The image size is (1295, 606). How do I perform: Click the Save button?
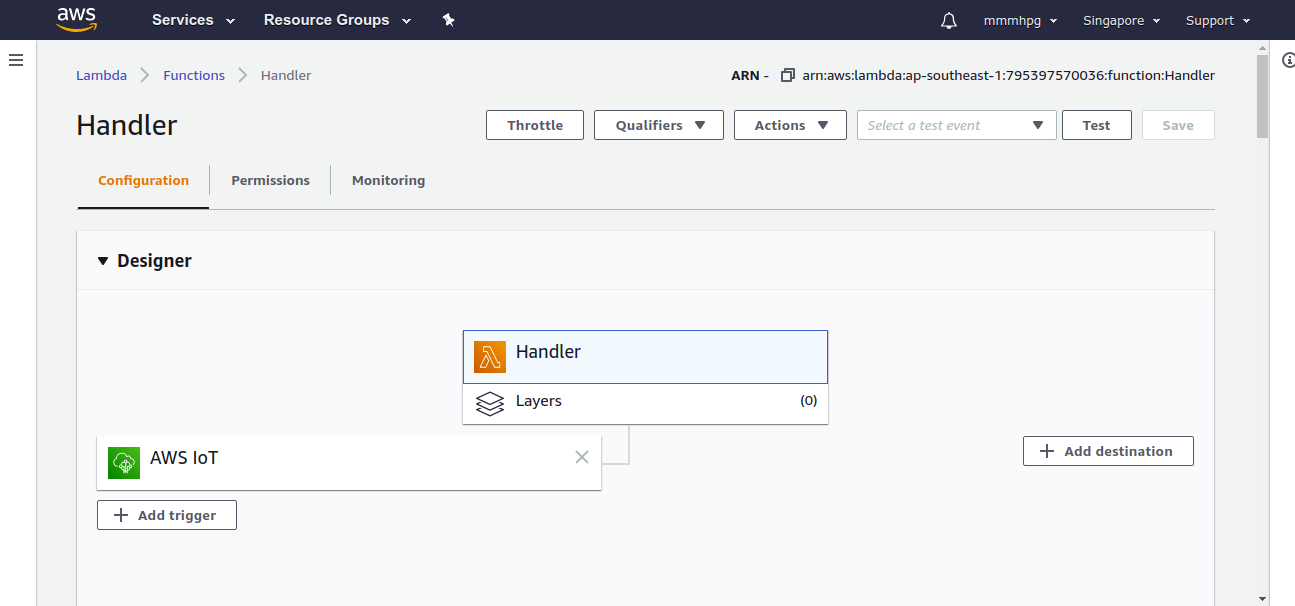point(1178,125)
